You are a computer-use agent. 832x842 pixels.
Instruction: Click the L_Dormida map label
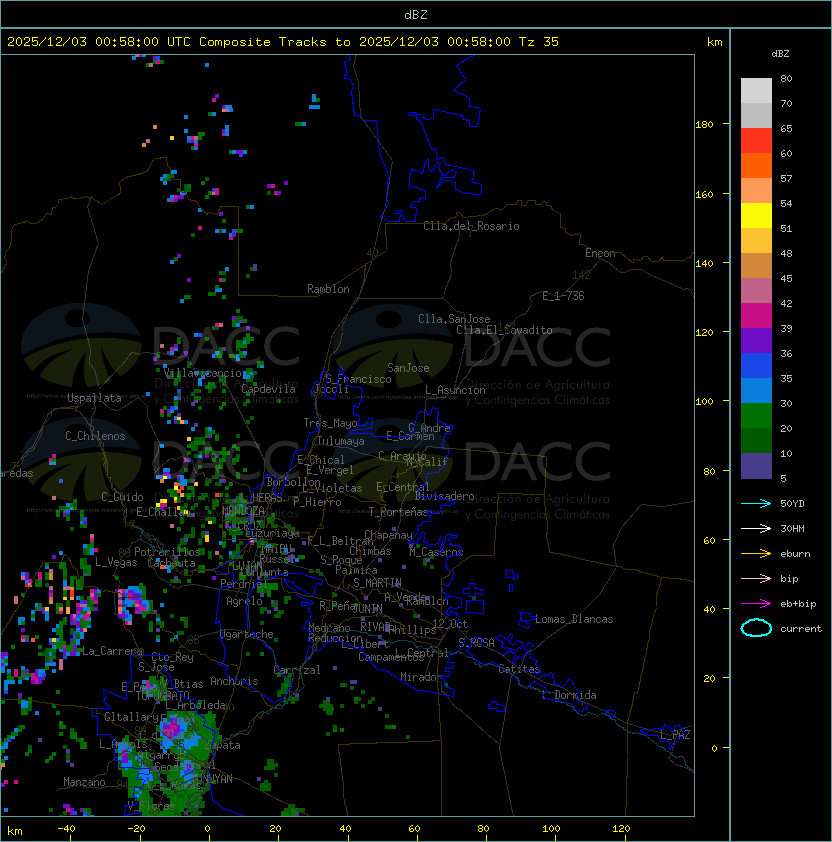tap(569, 695)
